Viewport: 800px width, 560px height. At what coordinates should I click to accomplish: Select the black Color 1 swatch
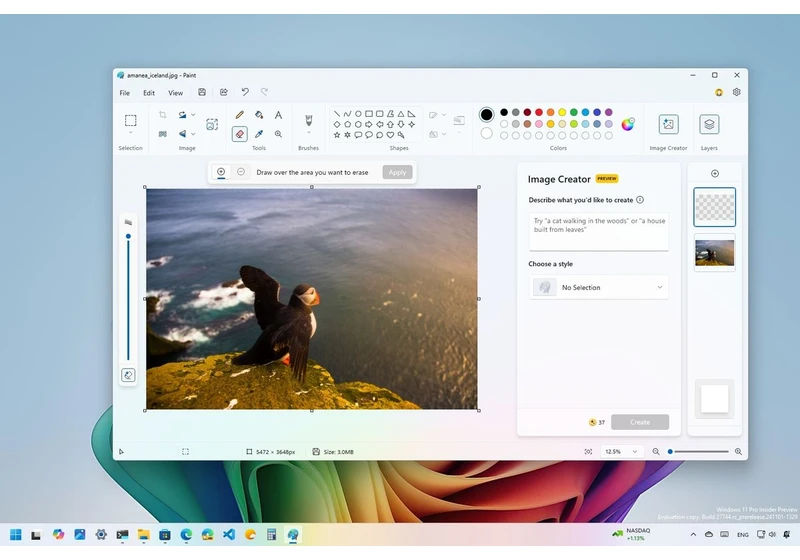point(486,114)
